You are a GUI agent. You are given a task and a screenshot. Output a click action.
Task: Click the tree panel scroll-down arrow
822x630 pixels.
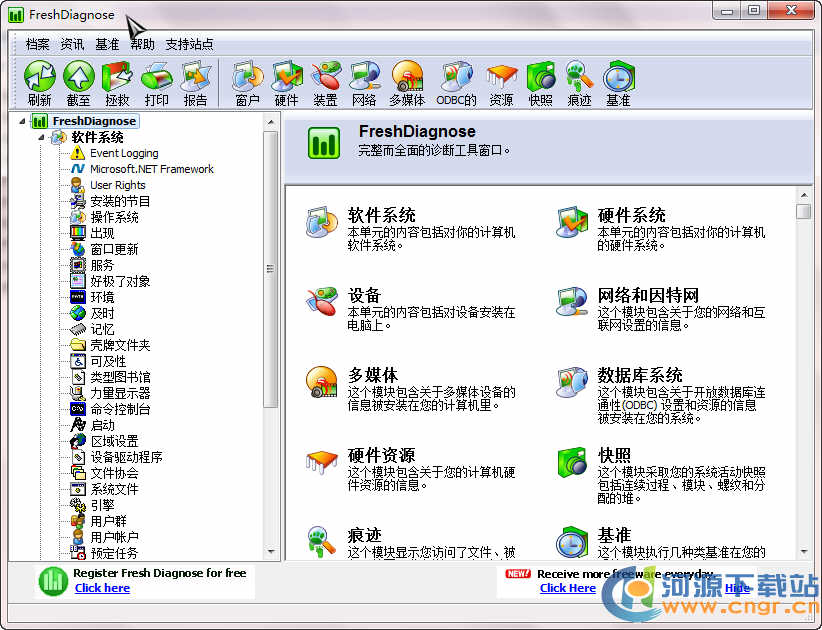270,552
